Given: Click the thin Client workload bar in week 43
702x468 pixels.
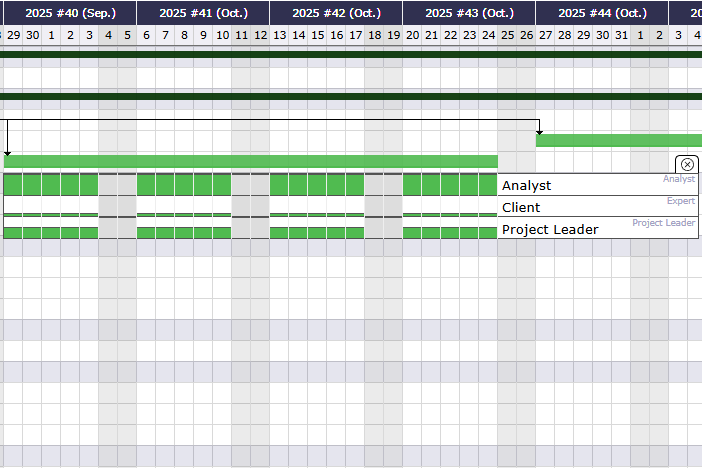Looking at the screenshot, I should [x=450, y=214].
